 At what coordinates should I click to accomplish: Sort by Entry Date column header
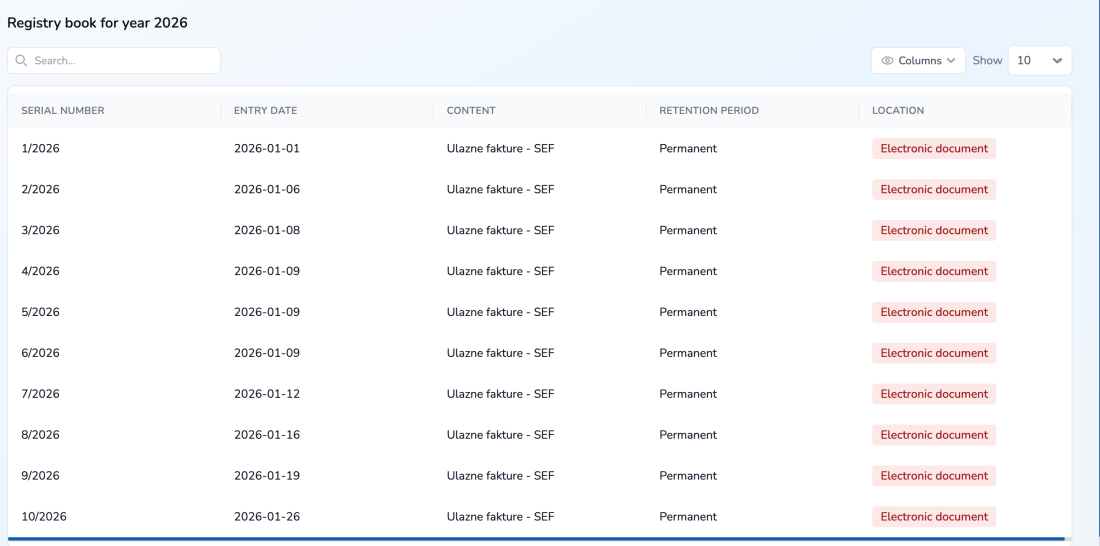point(265,111)
